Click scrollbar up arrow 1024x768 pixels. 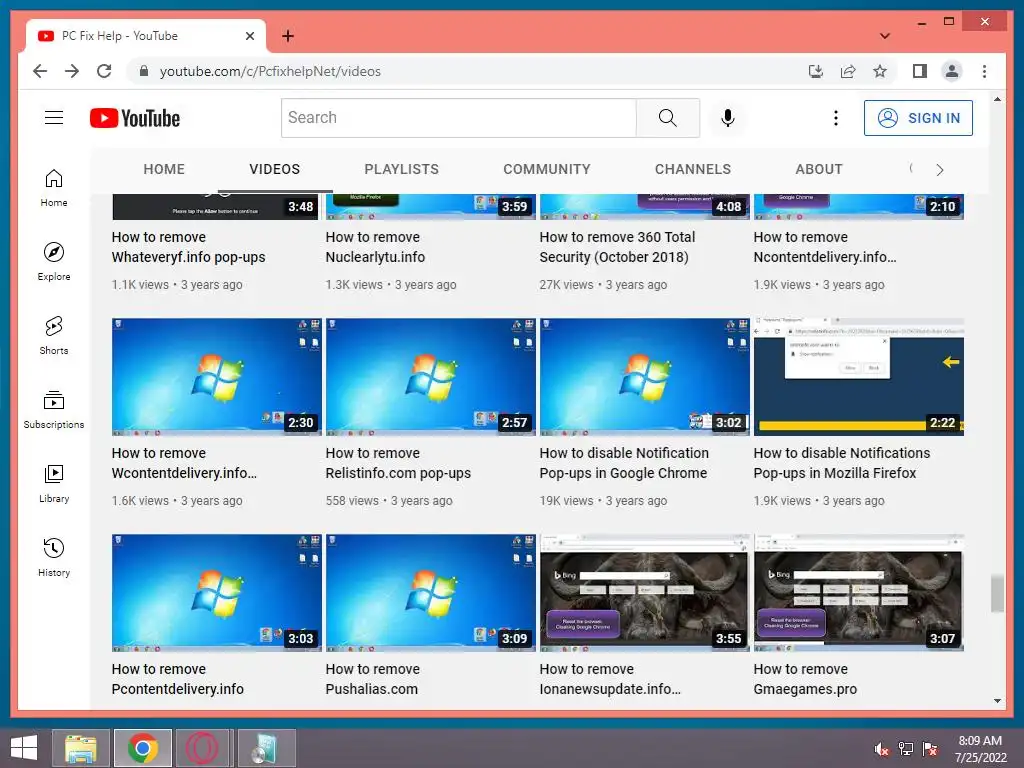[997, 99]
